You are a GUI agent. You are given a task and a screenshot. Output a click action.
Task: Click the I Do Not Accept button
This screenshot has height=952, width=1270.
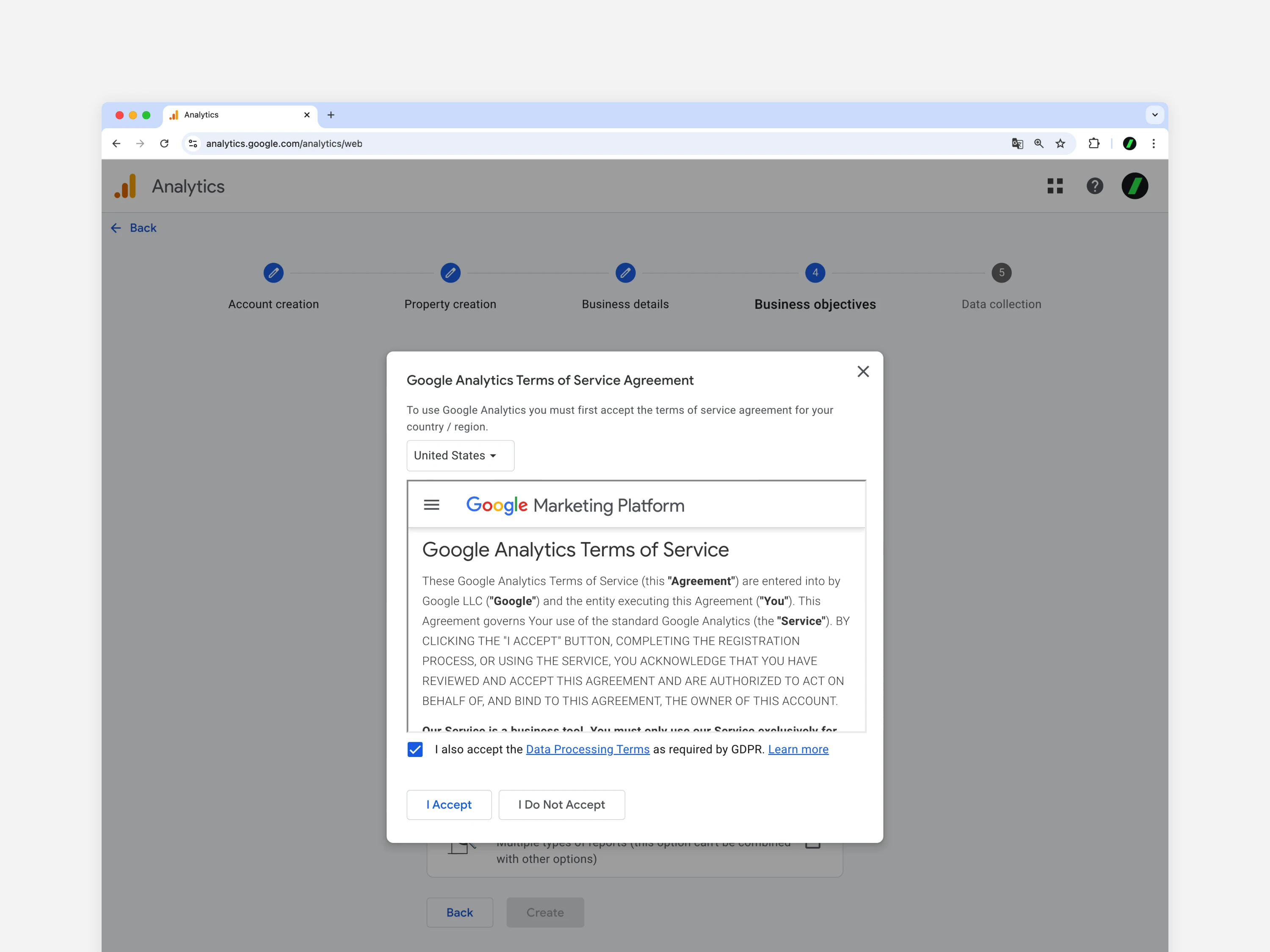click(x=561, y=804)
